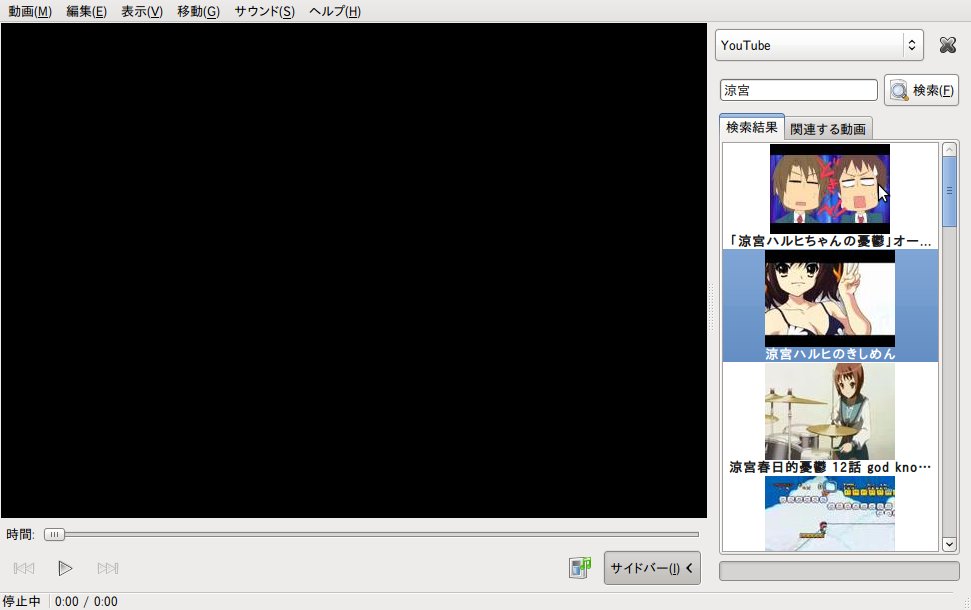Viewport: 971px width, 610px height.
Task: Click the play button
Action: (x=65, y=568)
